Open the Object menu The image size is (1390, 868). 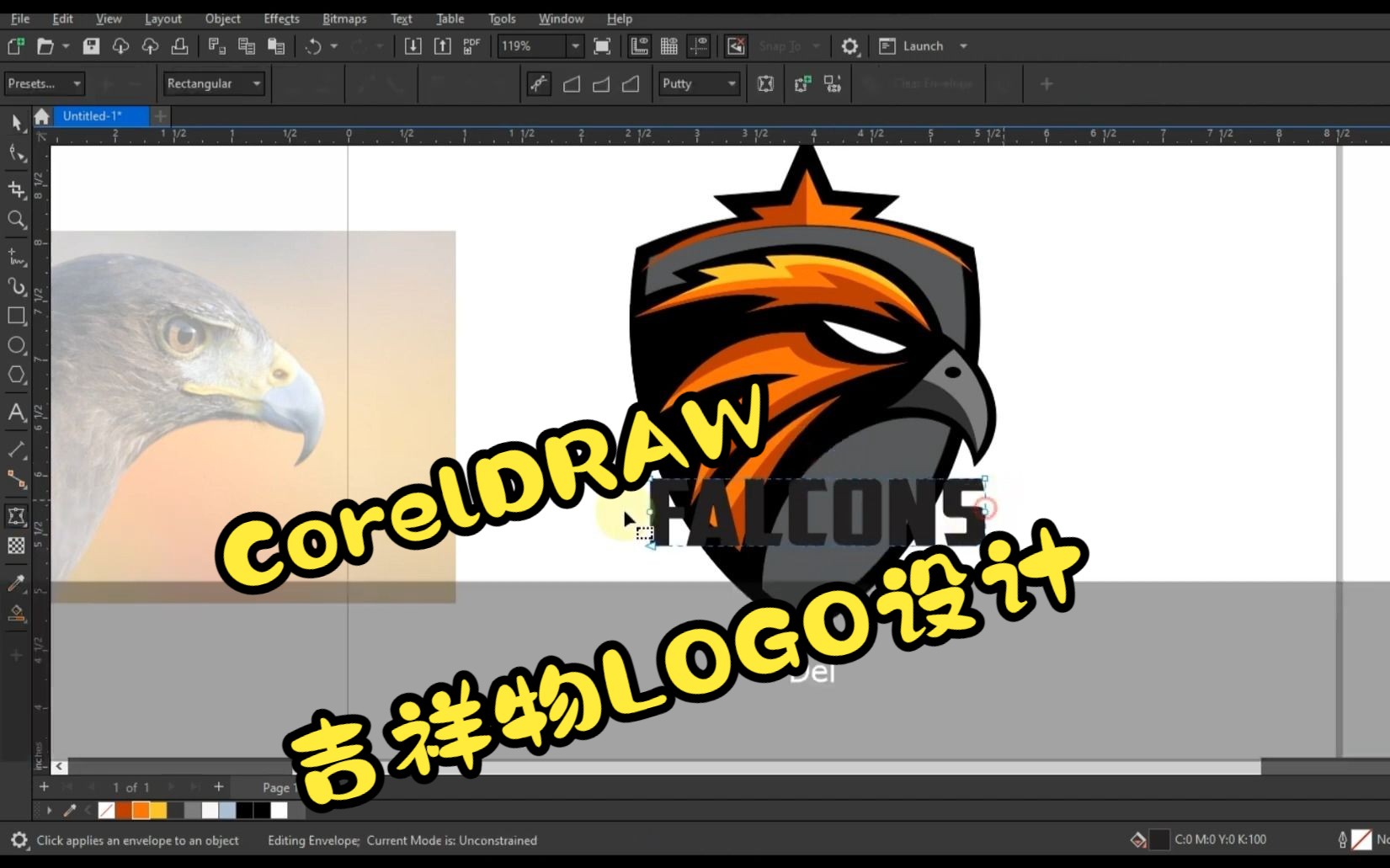tap(222, 19)
